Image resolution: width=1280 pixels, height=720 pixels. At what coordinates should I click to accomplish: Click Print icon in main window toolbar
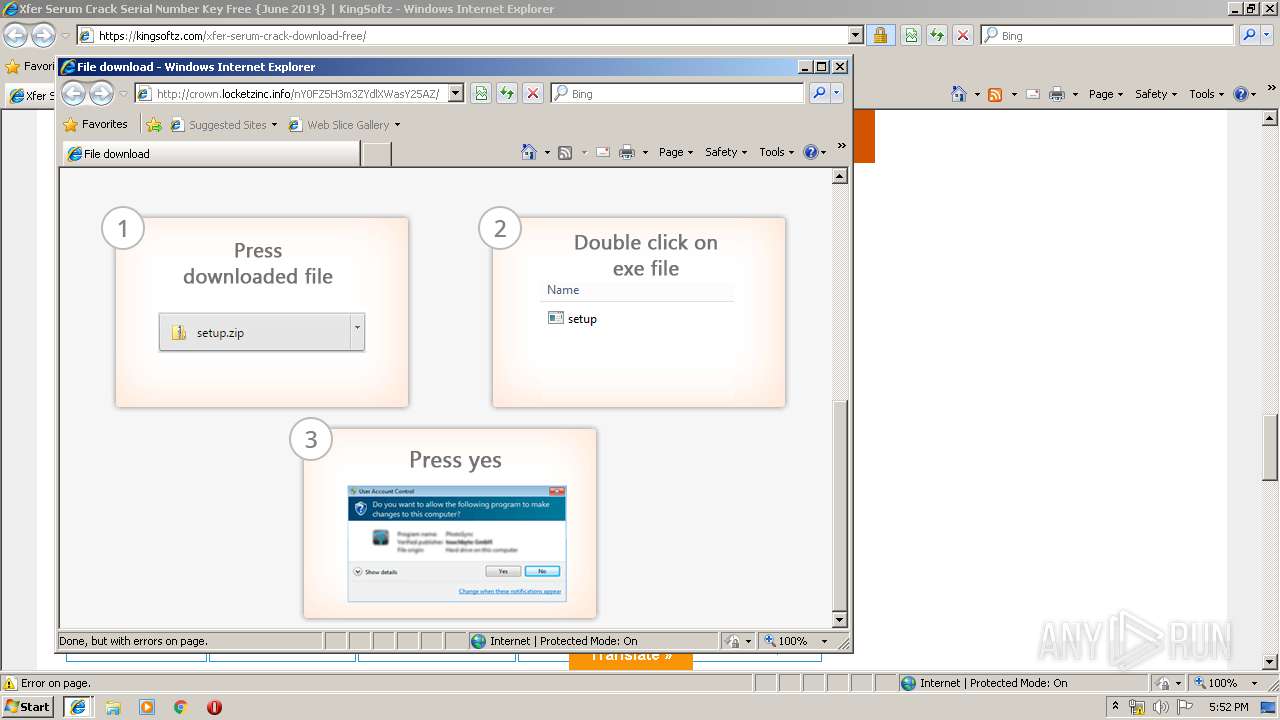1057,94
